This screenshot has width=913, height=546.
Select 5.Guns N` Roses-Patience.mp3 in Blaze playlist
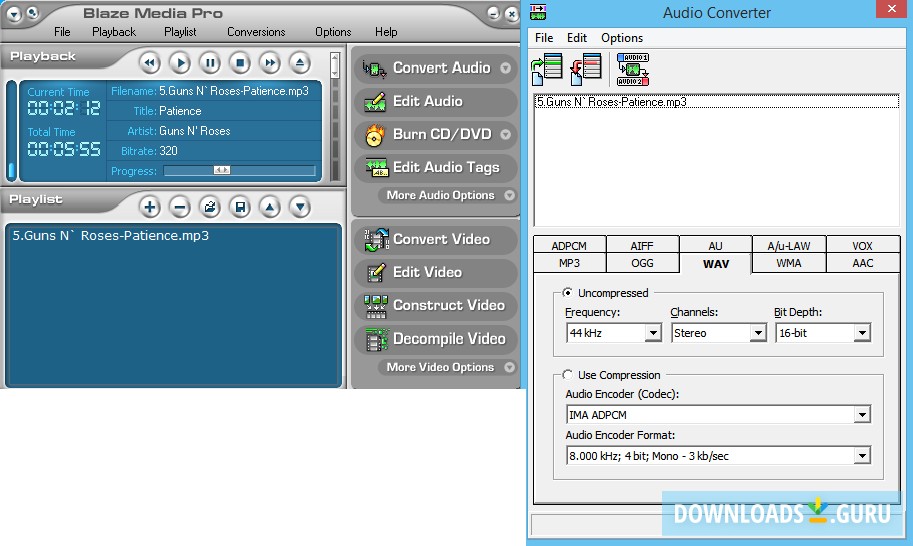tap(111, 236)
